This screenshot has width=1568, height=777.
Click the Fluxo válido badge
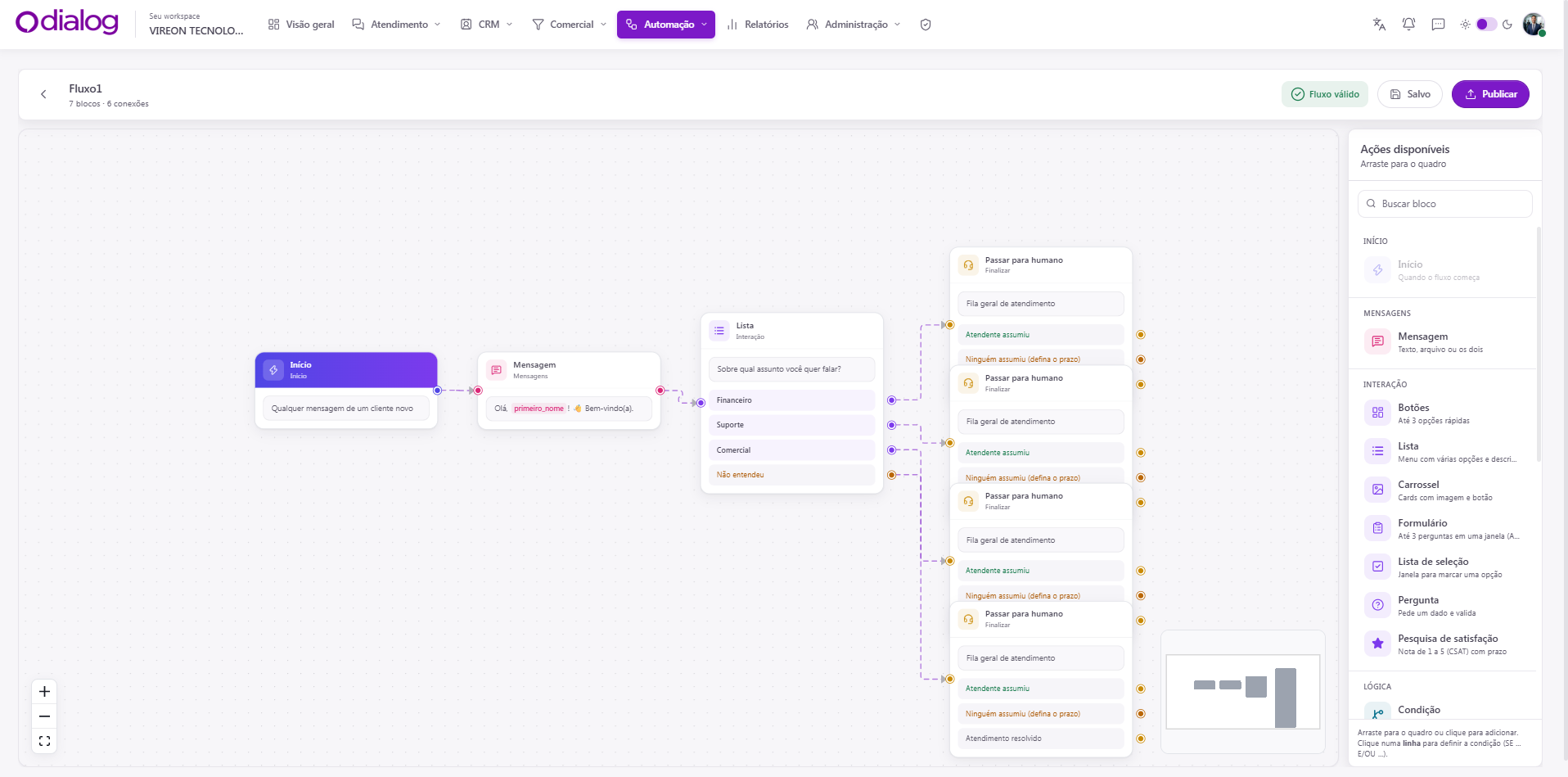click(1325, 94)
